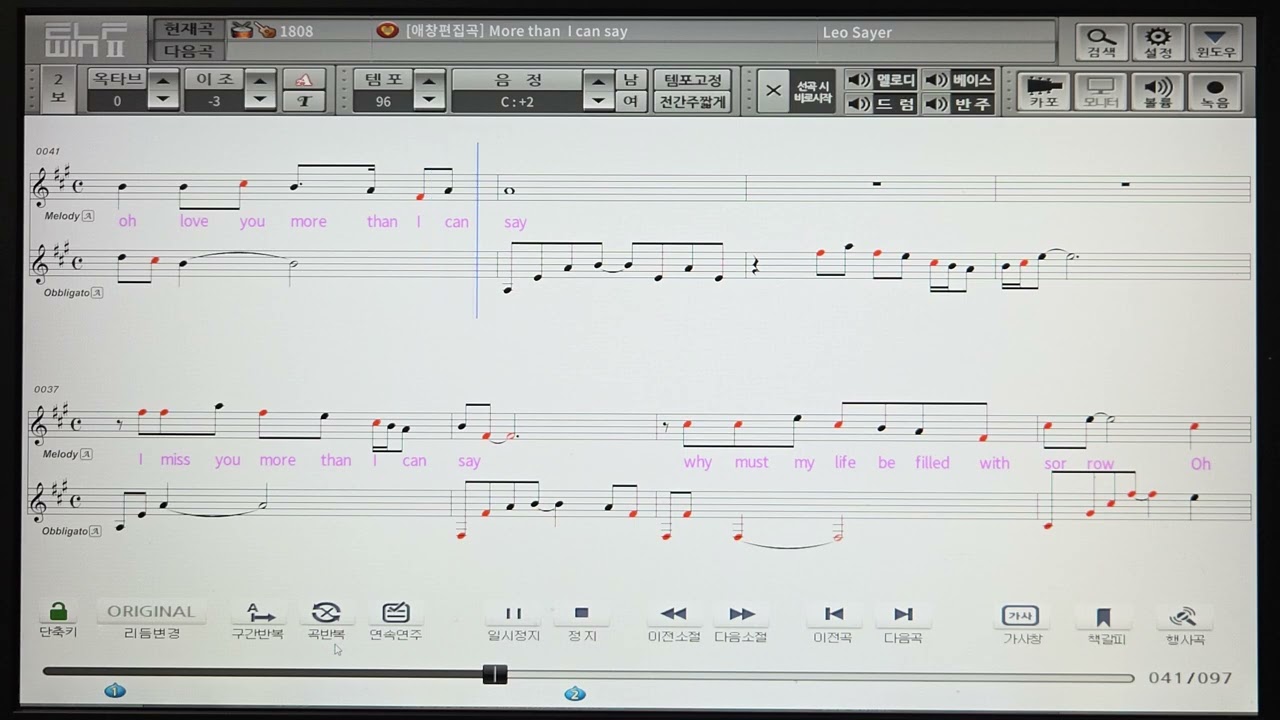The image size is (1280, 720).
Task: Start recording with the 녹음 icon
Action: 1215,91
